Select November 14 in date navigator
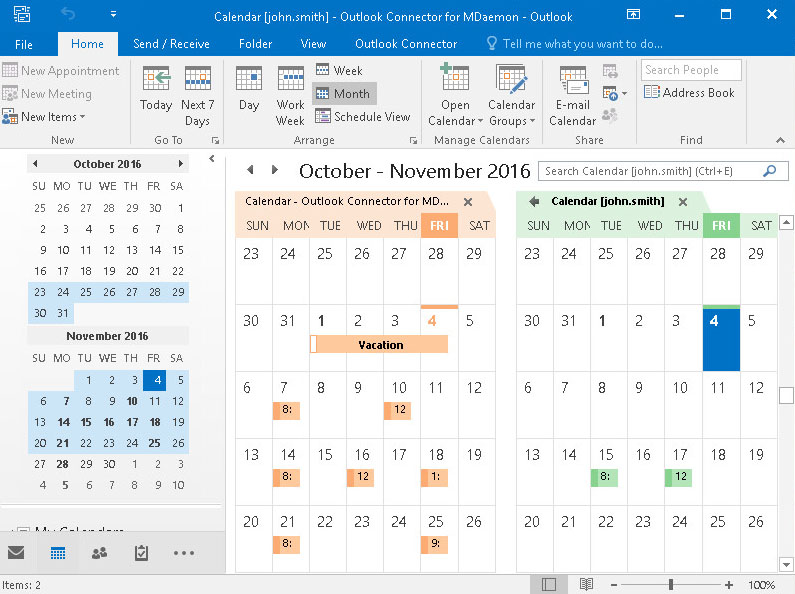The height and width of the screenshot is (594, 795). click(63, 422)
